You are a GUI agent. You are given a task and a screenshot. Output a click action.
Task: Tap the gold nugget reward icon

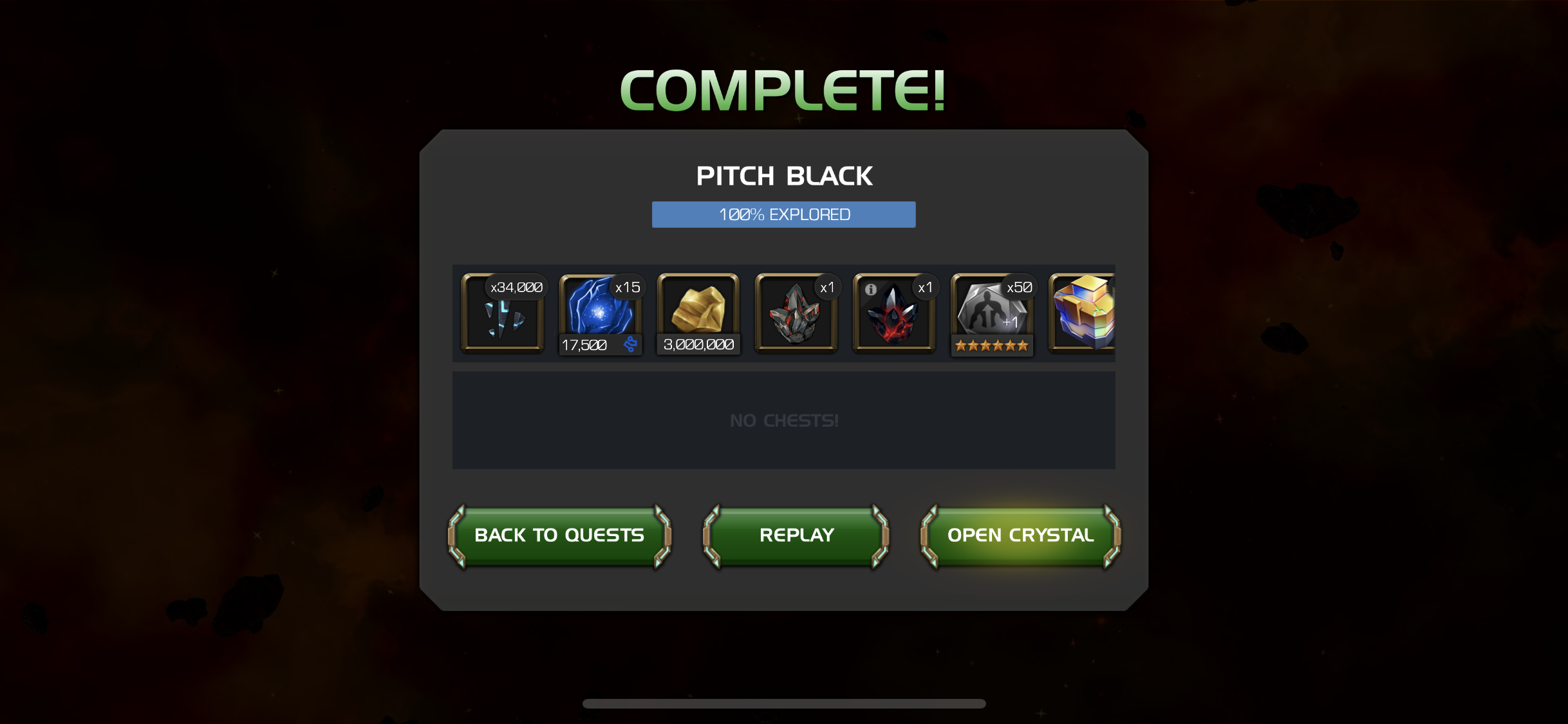(698, 313)
